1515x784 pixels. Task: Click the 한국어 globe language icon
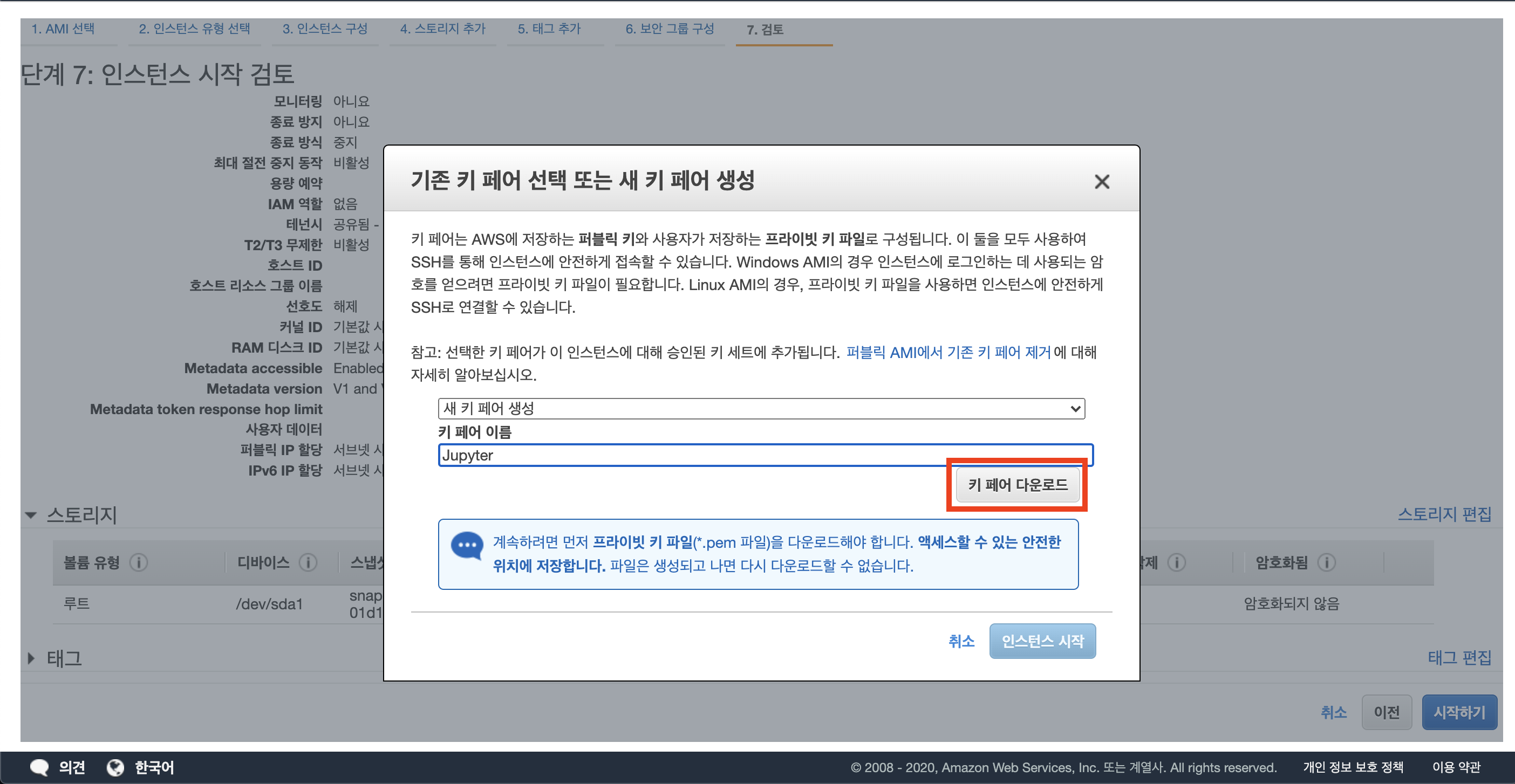[x=115, y=767]
